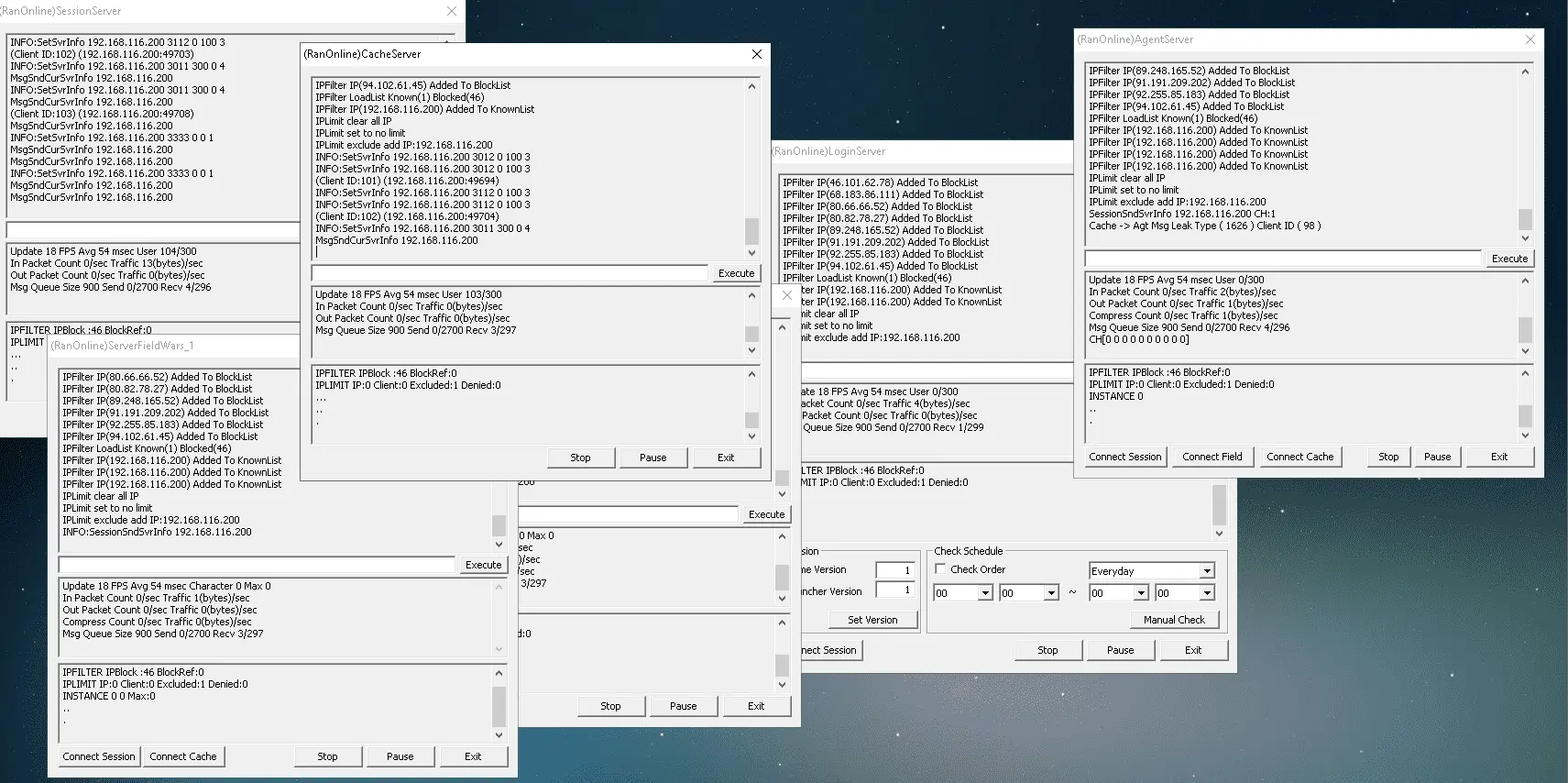Screen dimensions: 1568x783
Task: Focus the SessionServer command input field
Action: 154,229
